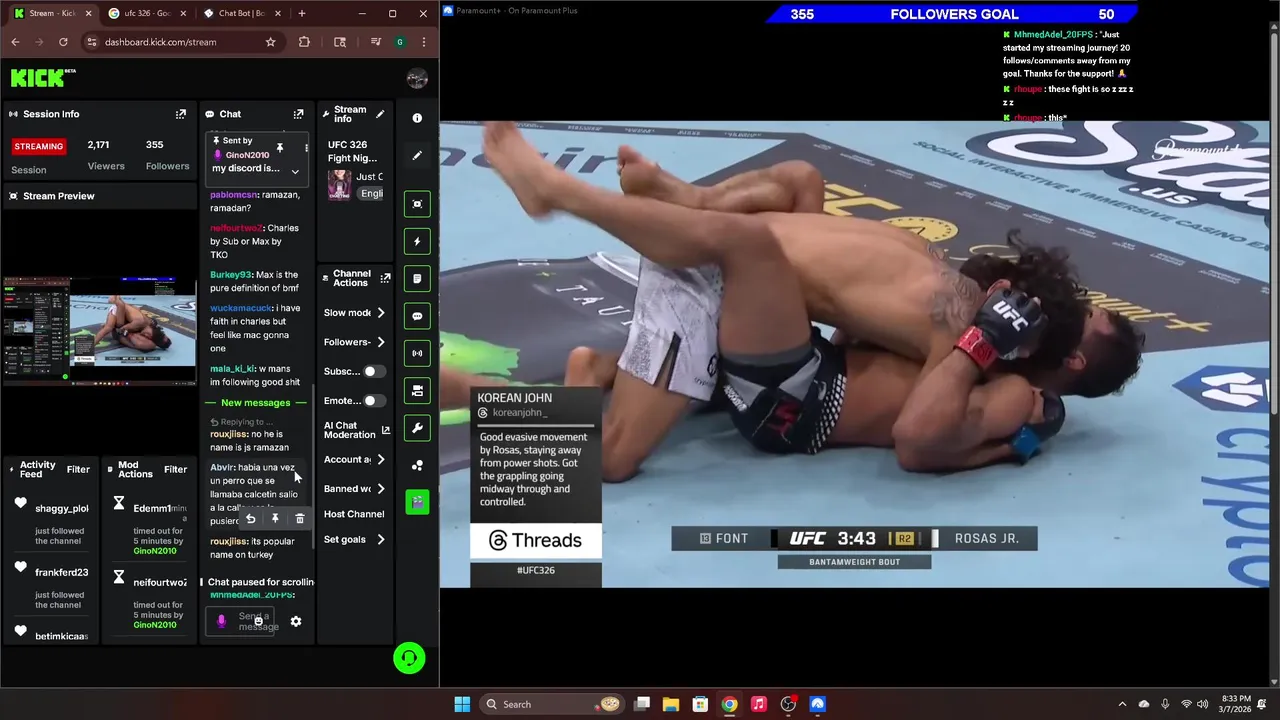Screen dimensions: 1280x720
Task: Bookmark this page with the star icon
Action: click(270, 42)
